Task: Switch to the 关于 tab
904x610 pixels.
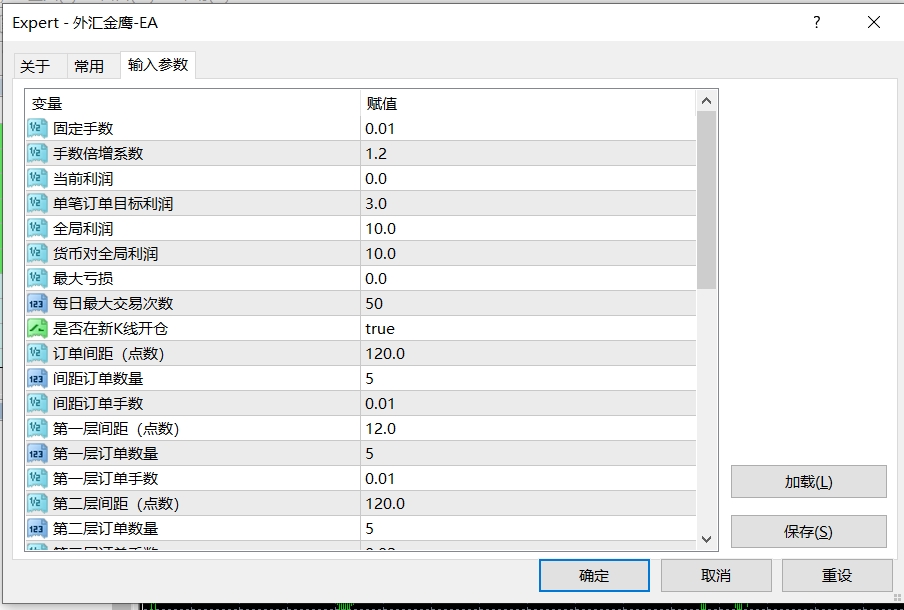Action: pyautogui.click(x=35, y=66)
